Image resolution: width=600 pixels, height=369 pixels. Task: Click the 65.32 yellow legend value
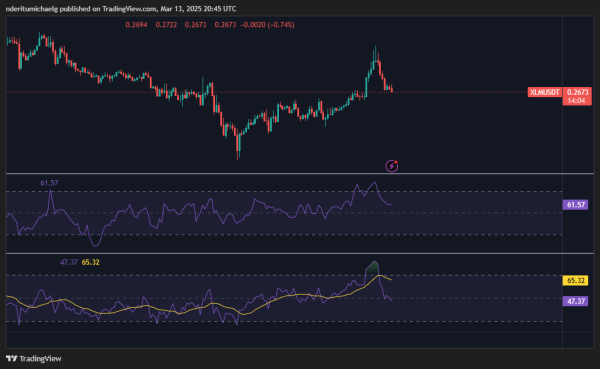(91, 262)
